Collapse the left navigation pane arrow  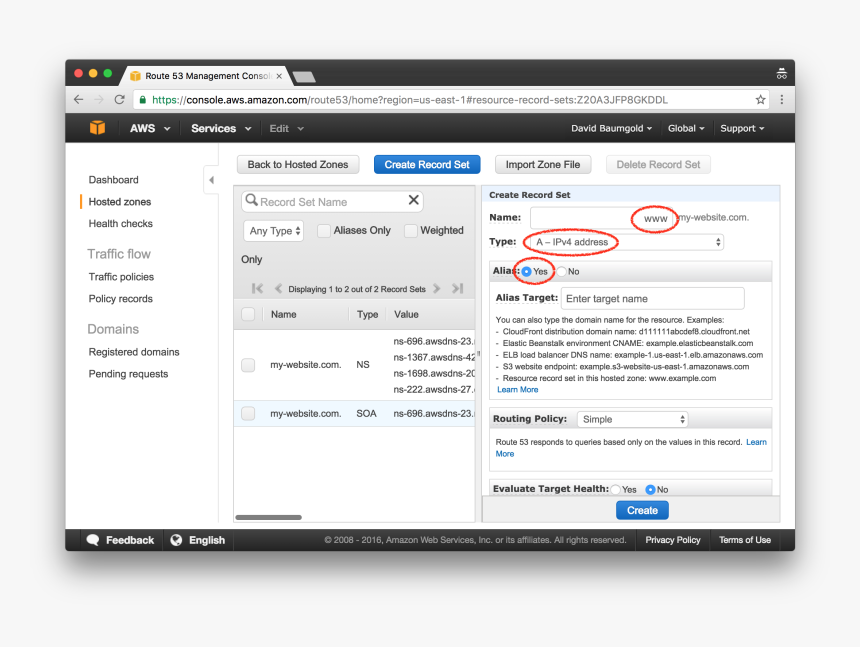coord(211,180)
